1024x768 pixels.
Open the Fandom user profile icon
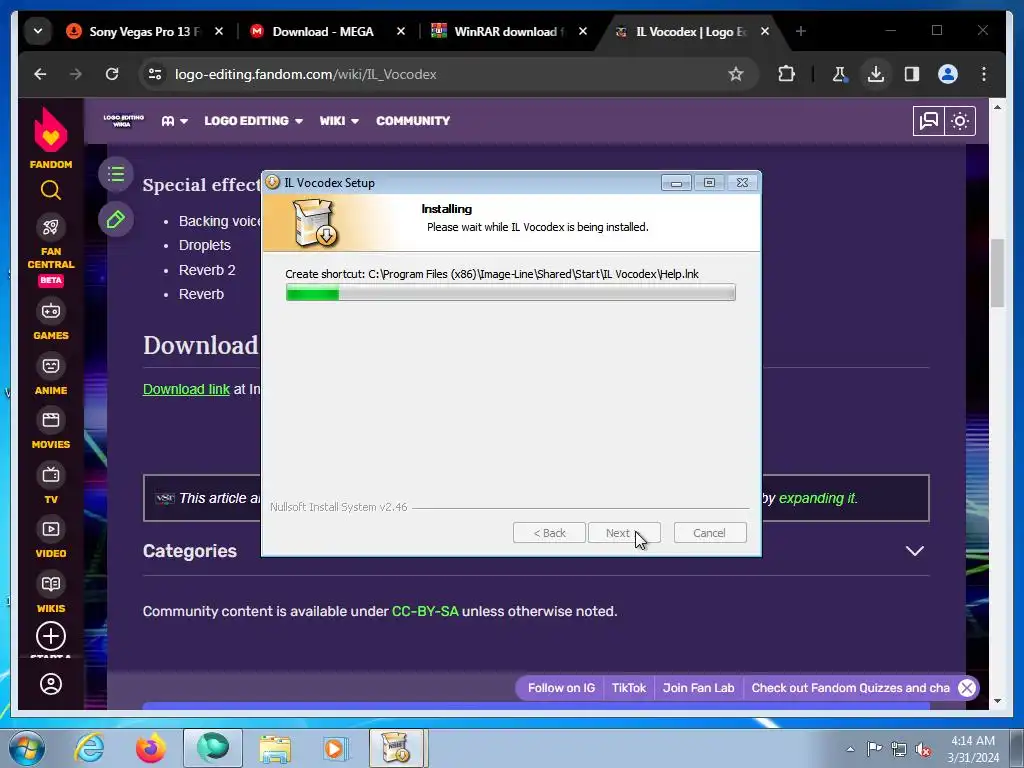(x=50, y=684)
